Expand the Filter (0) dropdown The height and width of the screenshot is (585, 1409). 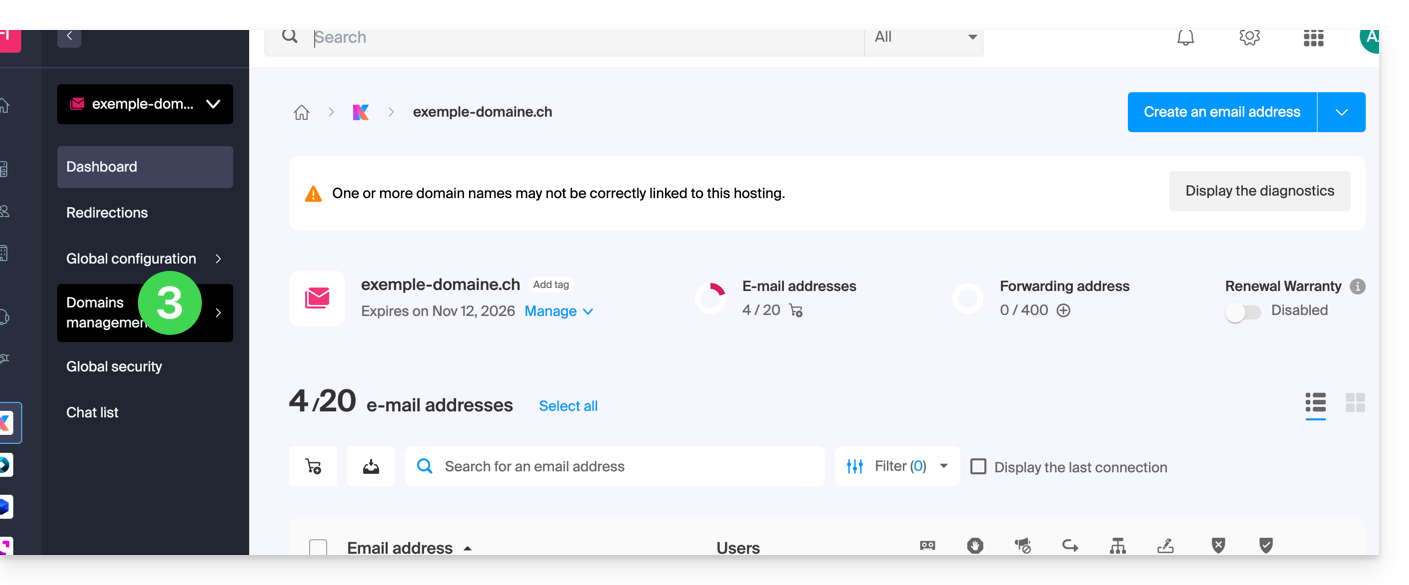click(x=897, y=467)
